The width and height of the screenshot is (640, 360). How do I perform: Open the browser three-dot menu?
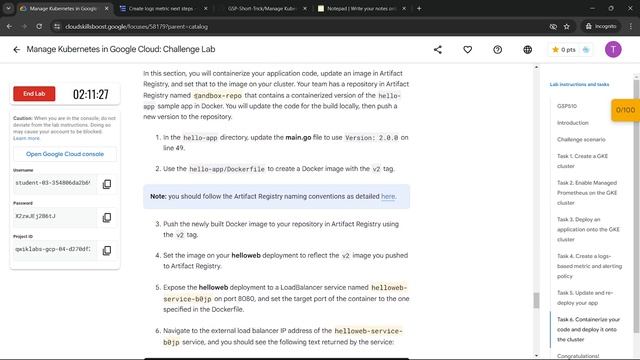click(631, 27)
